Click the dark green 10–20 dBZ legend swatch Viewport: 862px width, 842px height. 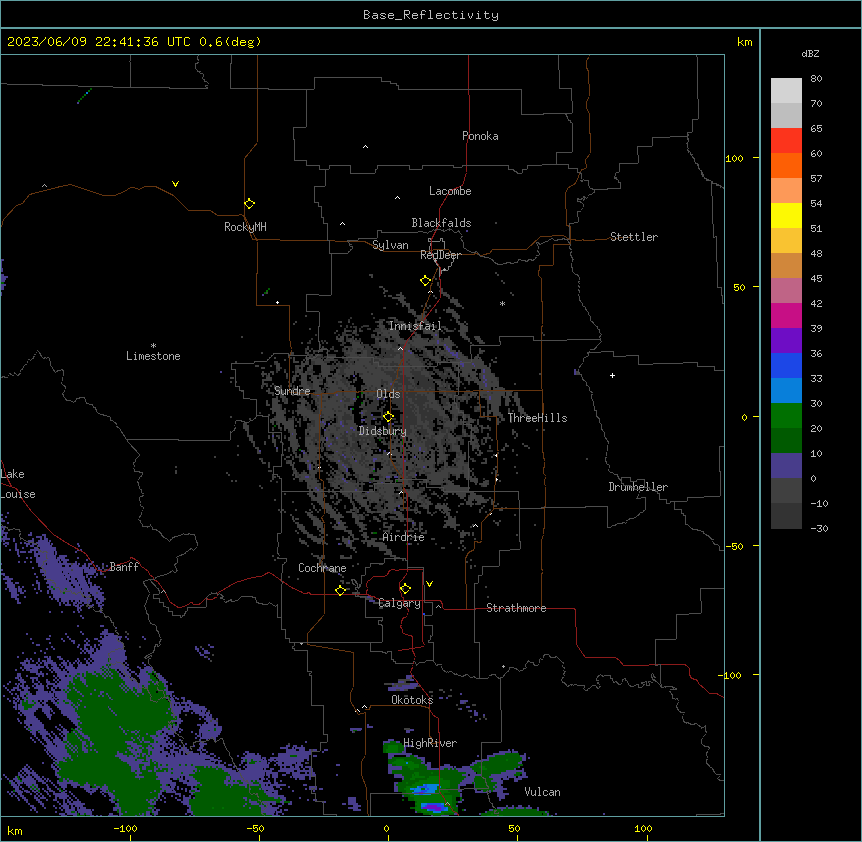(x=786, y=441)
